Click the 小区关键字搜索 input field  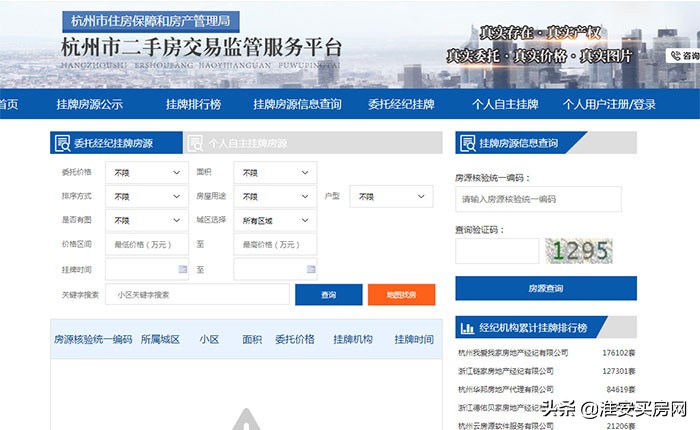tap(197, 295)
